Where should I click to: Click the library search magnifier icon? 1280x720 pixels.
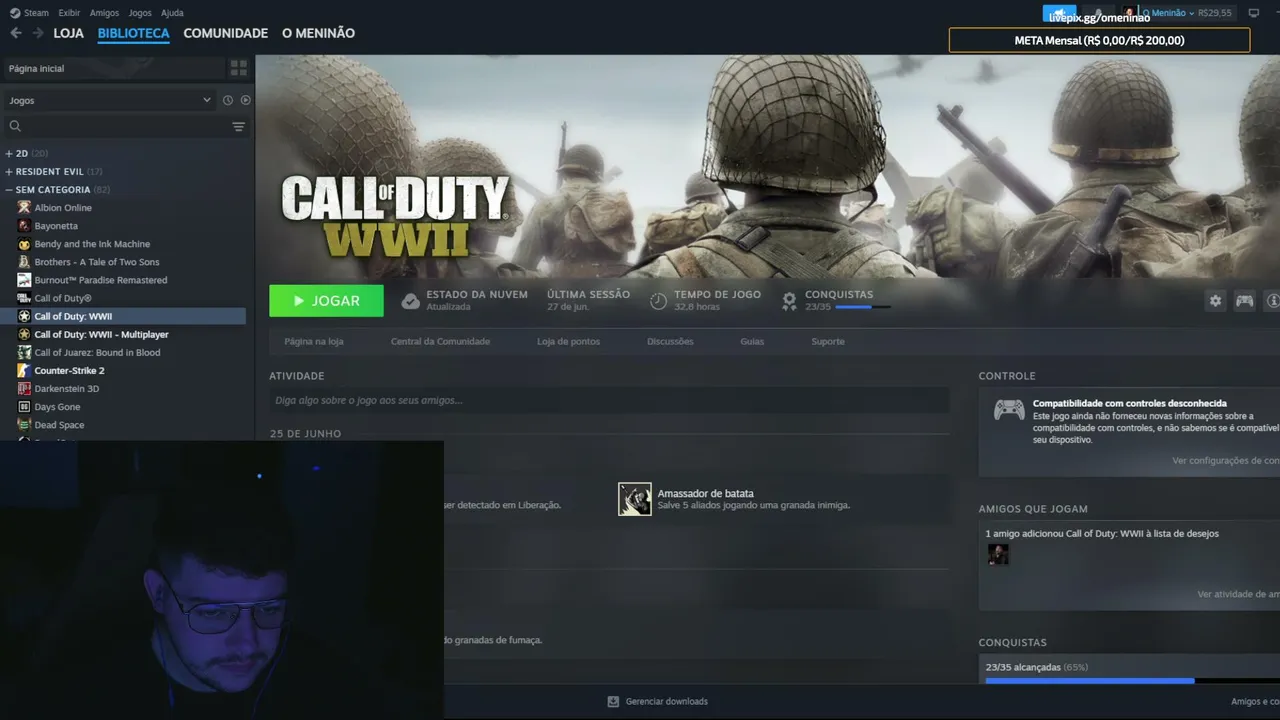tap(15, 126)
